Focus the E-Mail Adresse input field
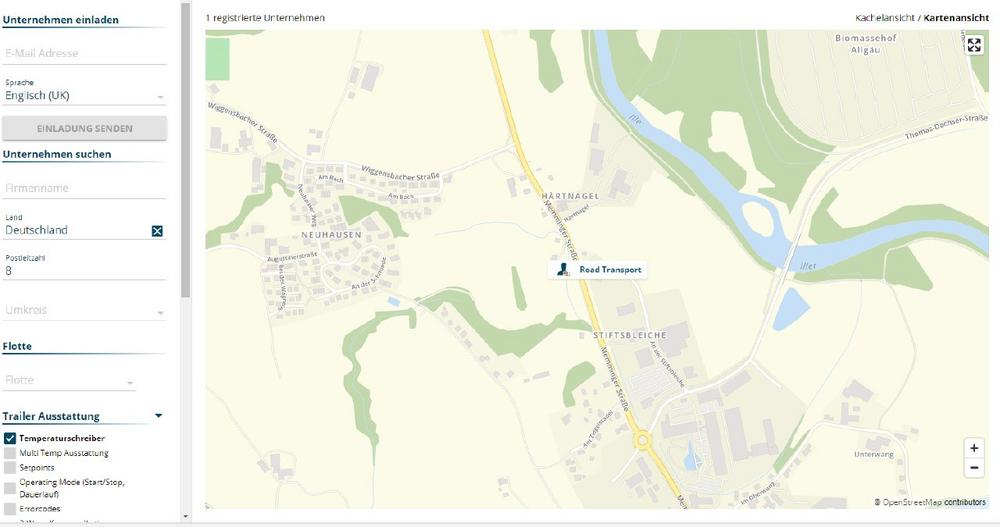1000x527 pixels. [x=84, y=54]
